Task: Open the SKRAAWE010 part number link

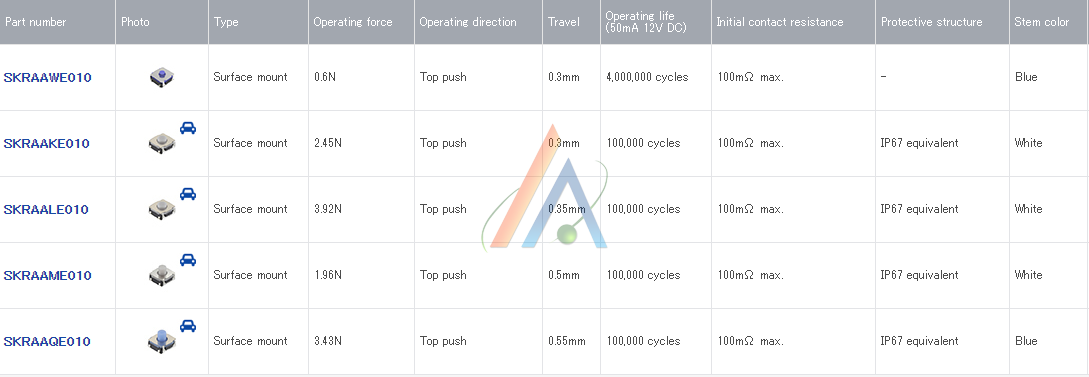Action: pos(47,77)
